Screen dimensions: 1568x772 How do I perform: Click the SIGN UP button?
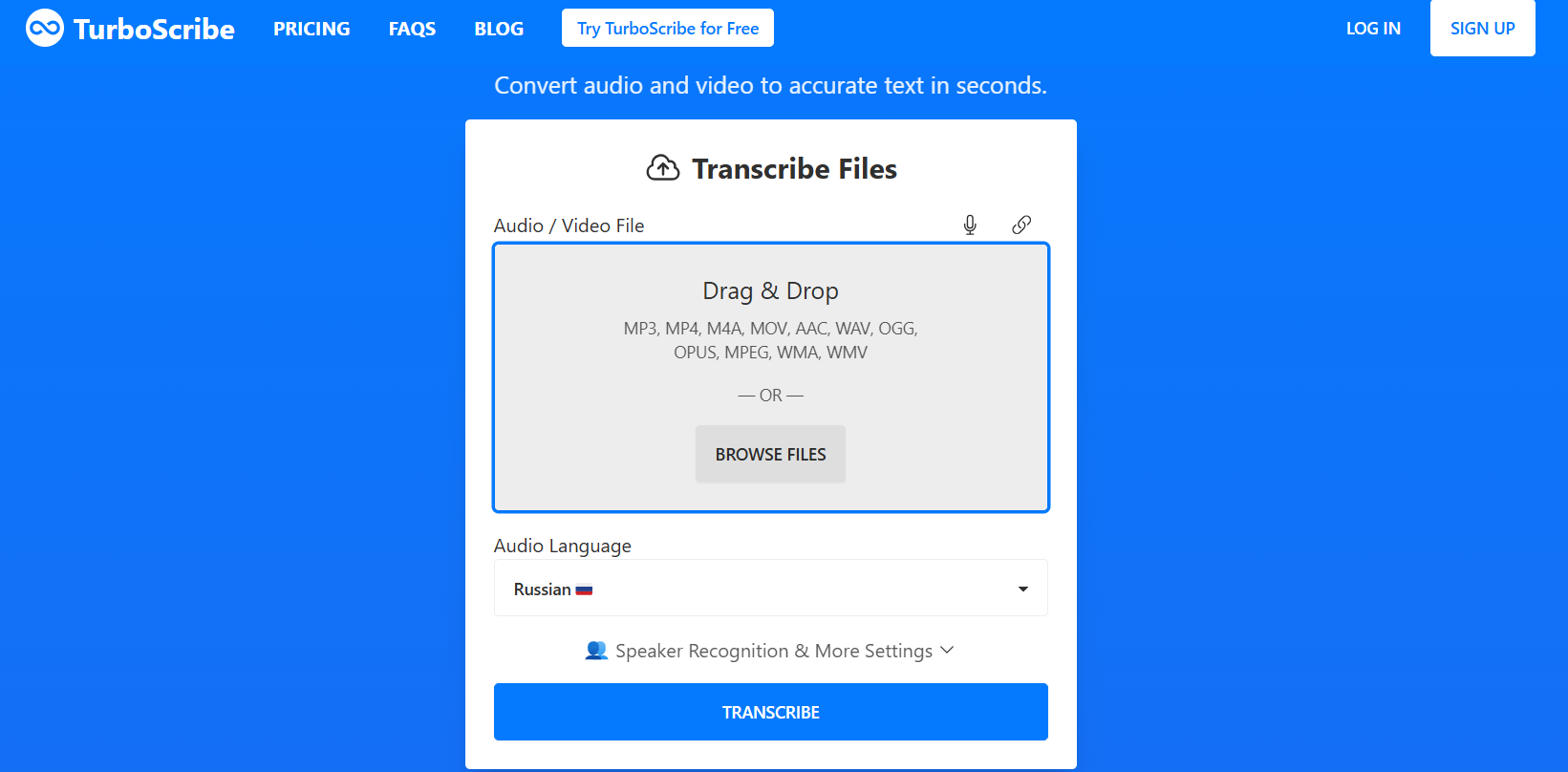(1483, 28)
